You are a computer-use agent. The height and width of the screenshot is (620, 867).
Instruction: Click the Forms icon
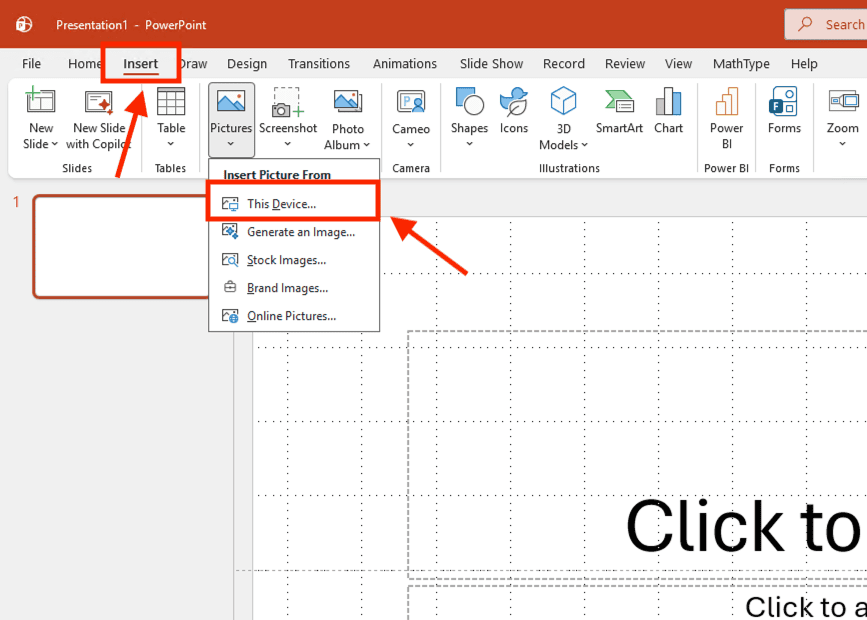(784, 101)
